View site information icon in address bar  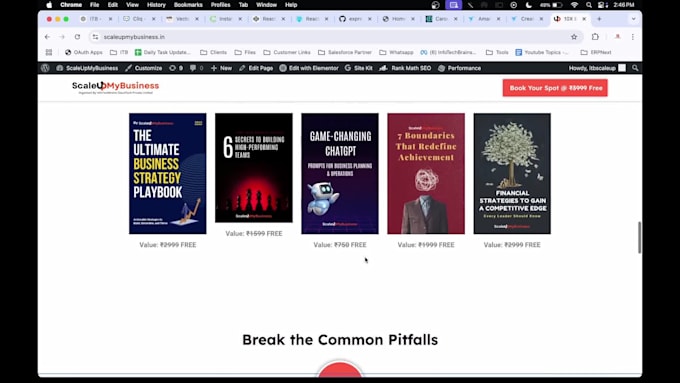click(x=95, y=37)
